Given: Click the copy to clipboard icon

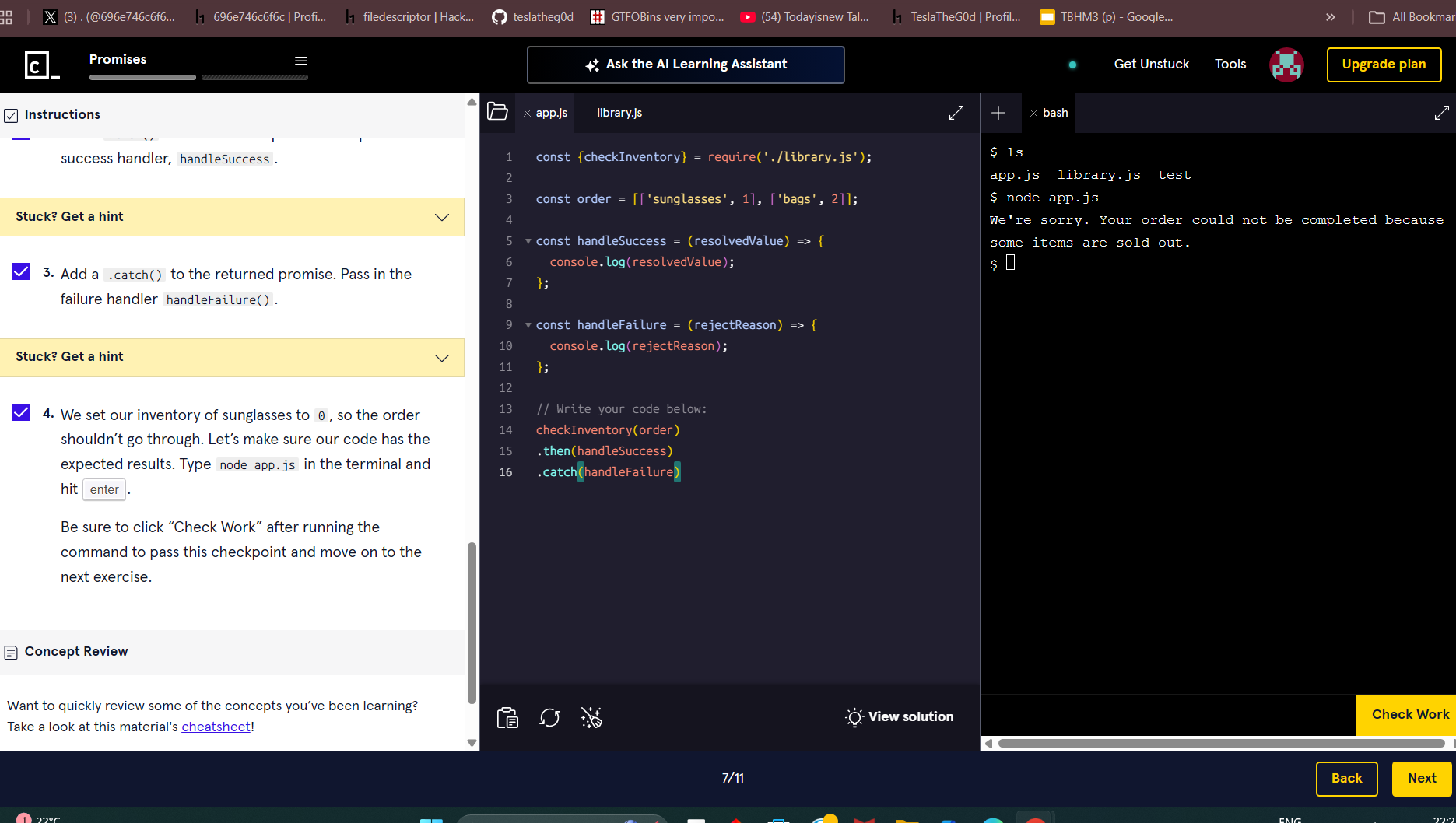Looking at the screenshot, I should pos(507,717).
